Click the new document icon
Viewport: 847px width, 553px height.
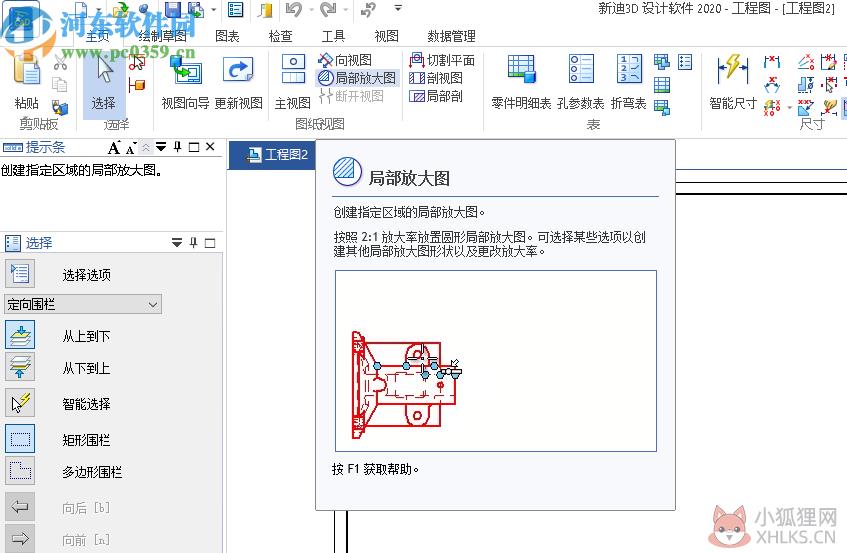pyautogui.click(x=81, y=10)
